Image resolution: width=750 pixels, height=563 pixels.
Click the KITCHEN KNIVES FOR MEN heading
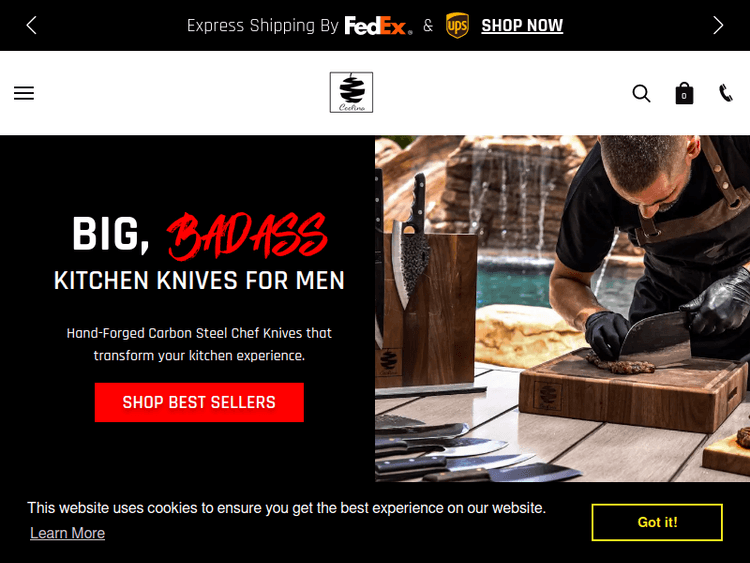(x=199, y=280)
